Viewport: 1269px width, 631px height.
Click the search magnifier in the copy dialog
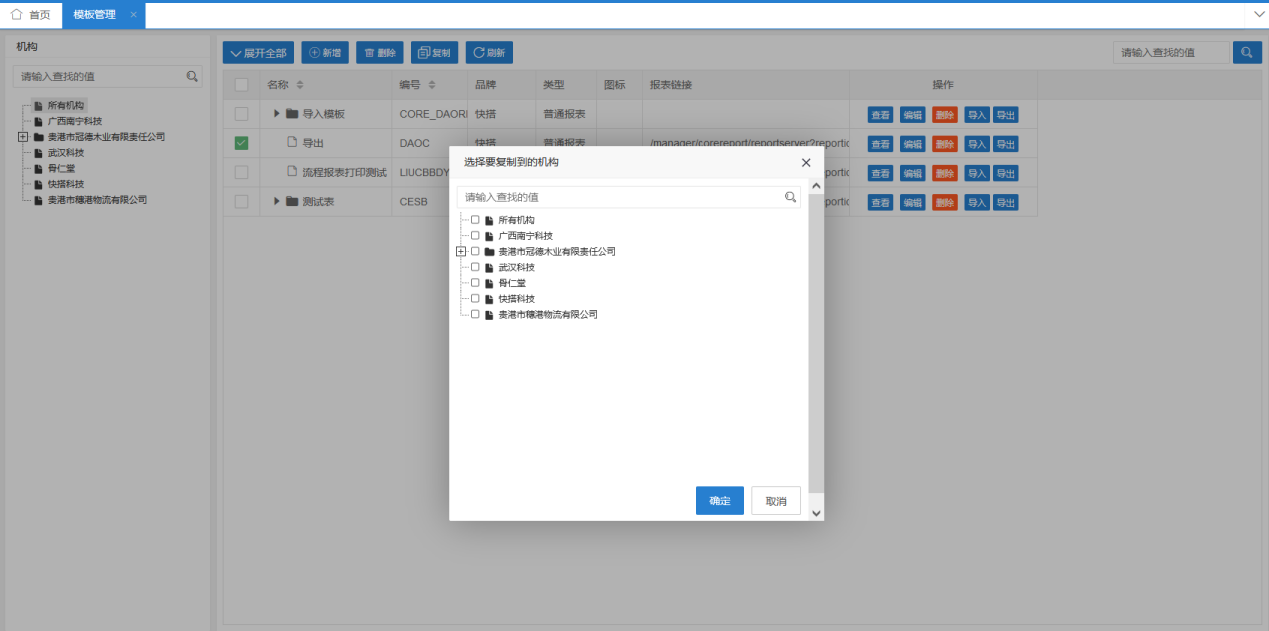tap(790, 197)
